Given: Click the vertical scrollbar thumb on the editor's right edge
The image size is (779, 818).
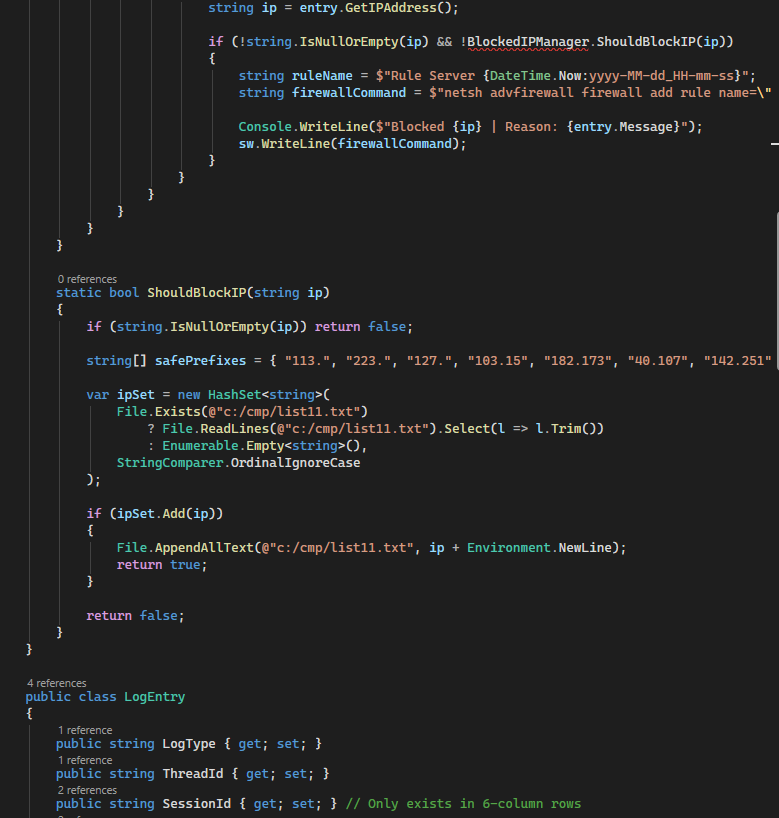Looking at the screenshot, I should tap(777, 291).
